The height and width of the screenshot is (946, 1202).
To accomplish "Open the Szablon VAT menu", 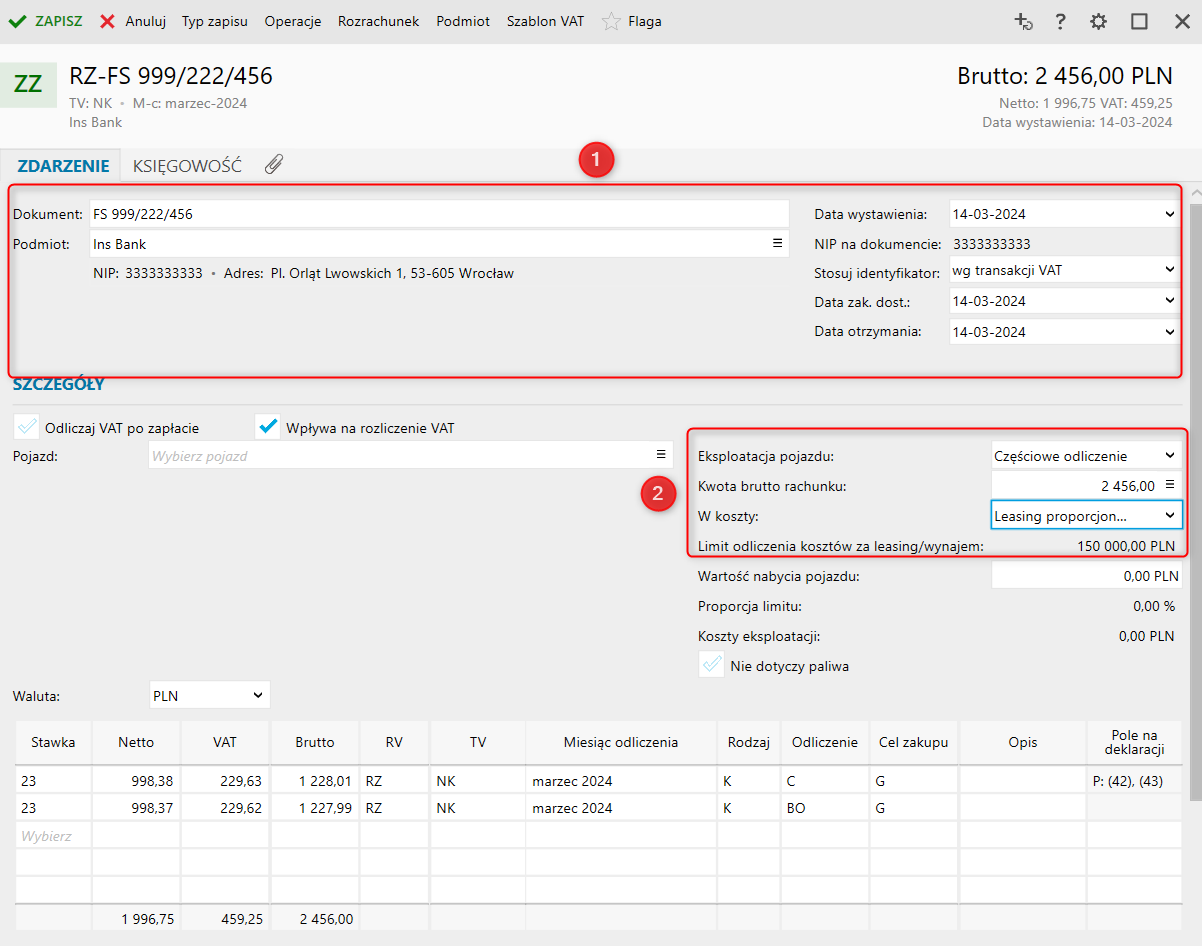I will coord(545,21).
